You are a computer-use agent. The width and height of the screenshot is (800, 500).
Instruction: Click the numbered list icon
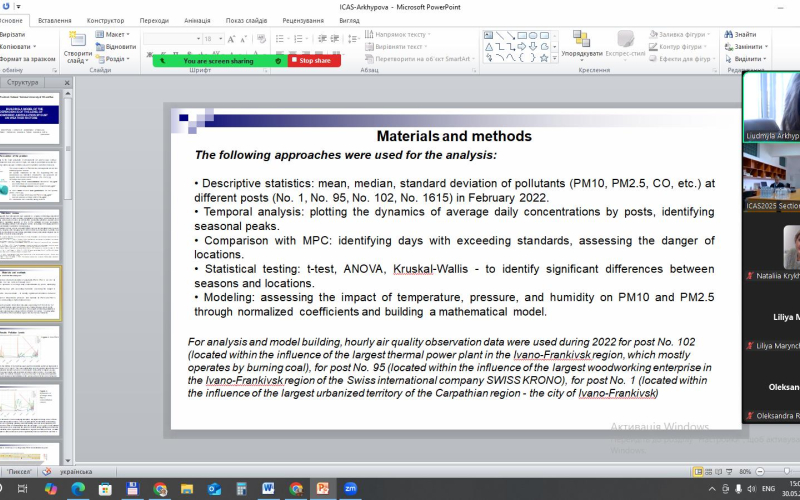pos(300,39)
